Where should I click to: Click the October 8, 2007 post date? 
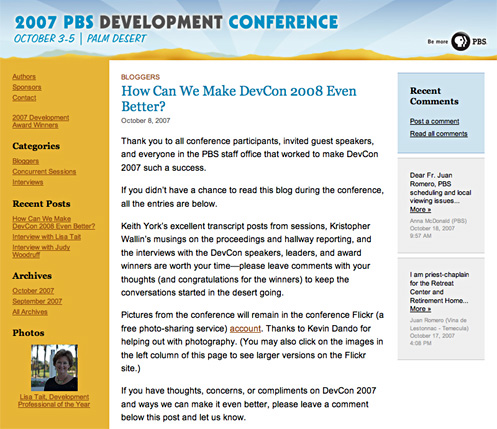click(145, 121)
